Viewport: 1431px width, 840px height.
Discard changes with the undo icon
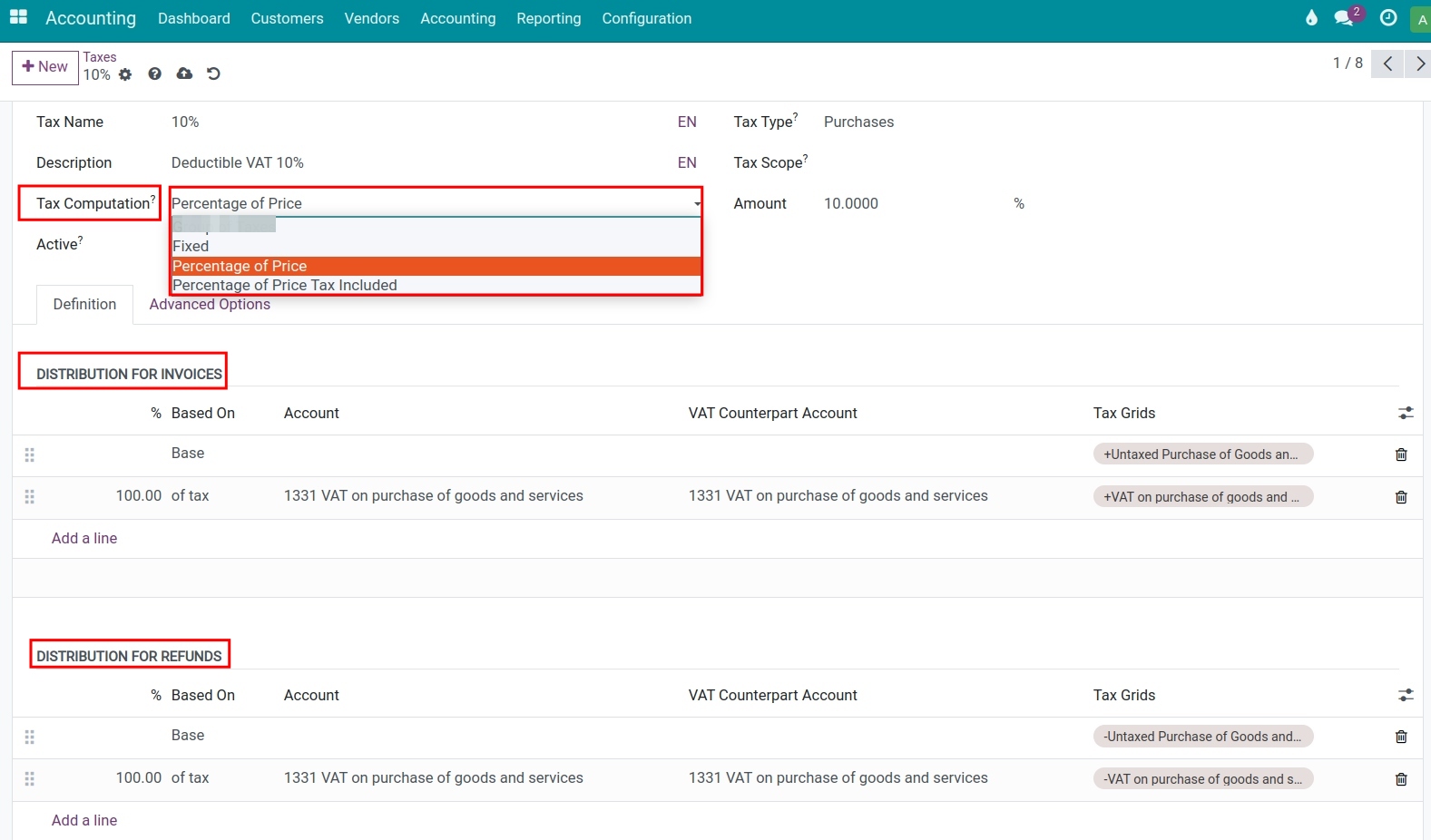[x=213, y=73]
